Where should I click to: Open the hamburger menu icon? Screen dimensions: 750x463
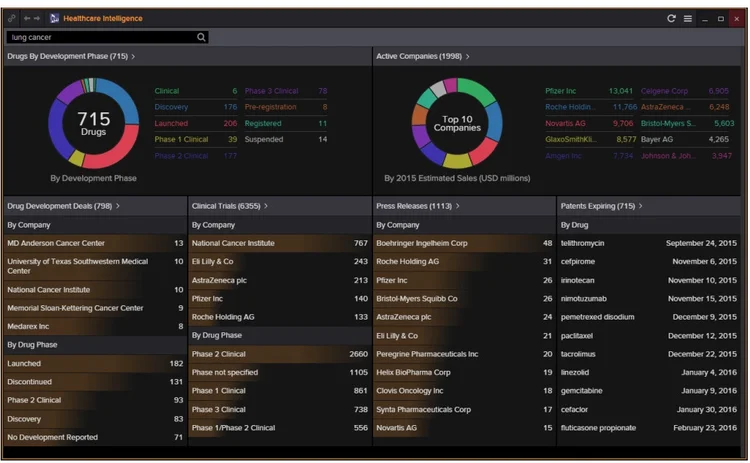687,18
